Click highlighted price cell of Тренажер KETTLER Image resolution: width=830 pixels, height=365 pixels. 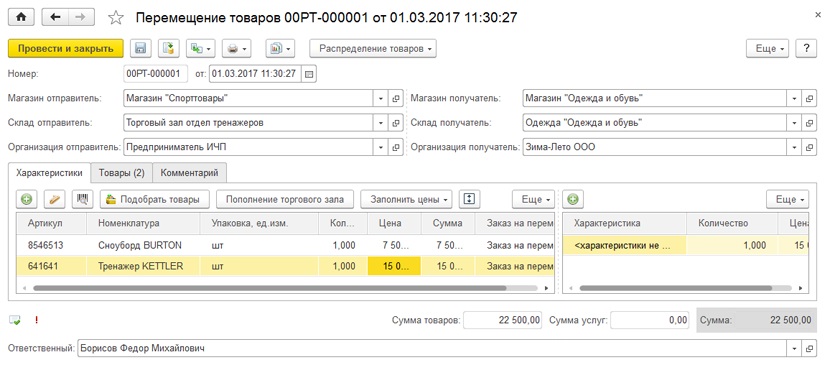click(x=394, y=266)
